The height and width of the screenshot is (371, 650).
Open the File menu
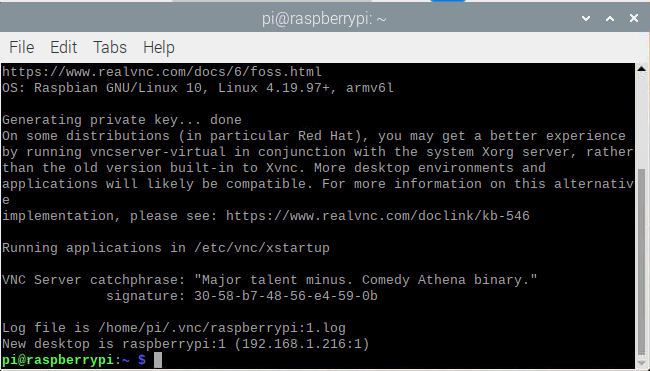tap(22, 47)
